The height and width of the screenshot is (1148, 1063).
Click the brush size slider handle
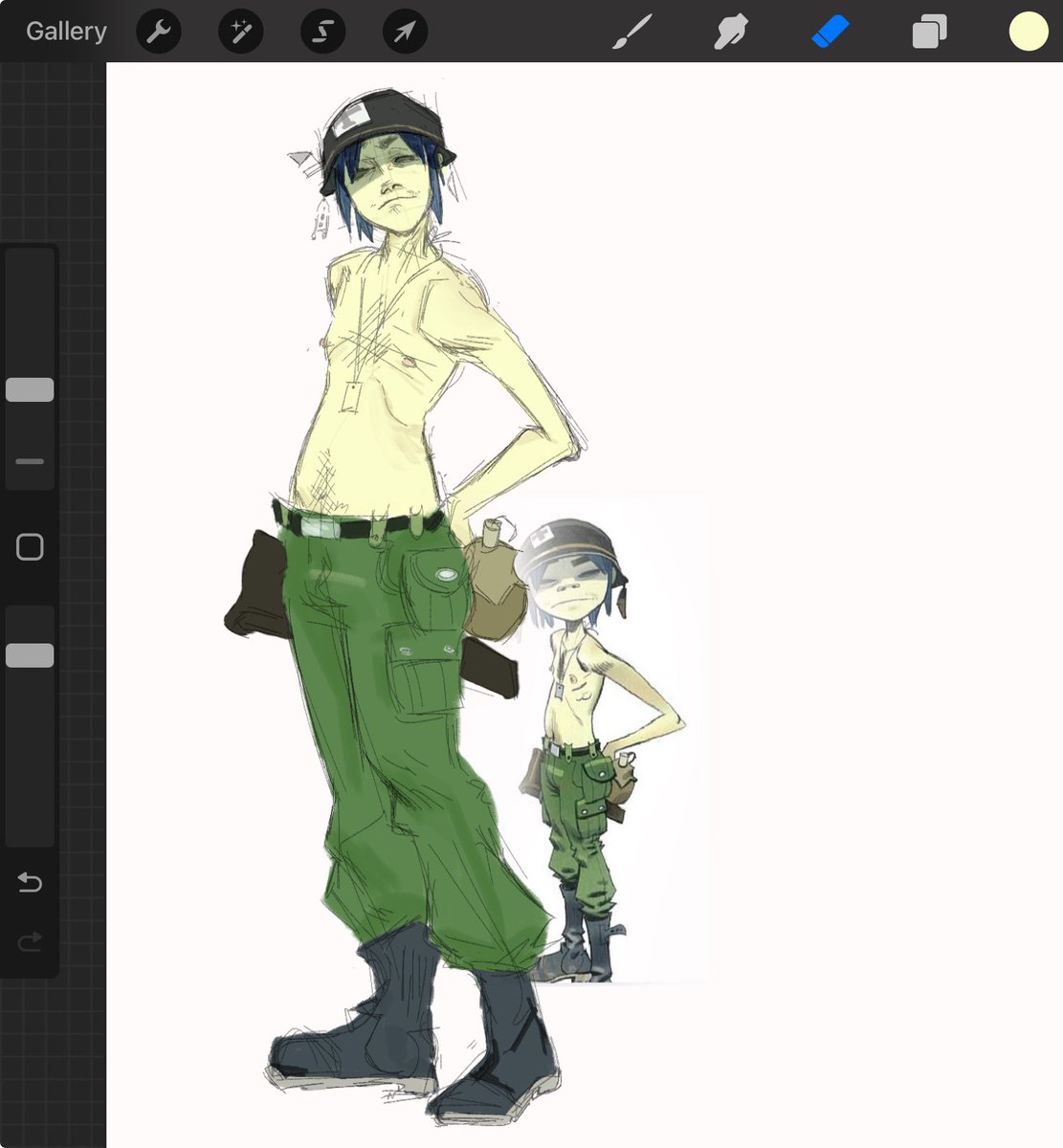[30, 389]
